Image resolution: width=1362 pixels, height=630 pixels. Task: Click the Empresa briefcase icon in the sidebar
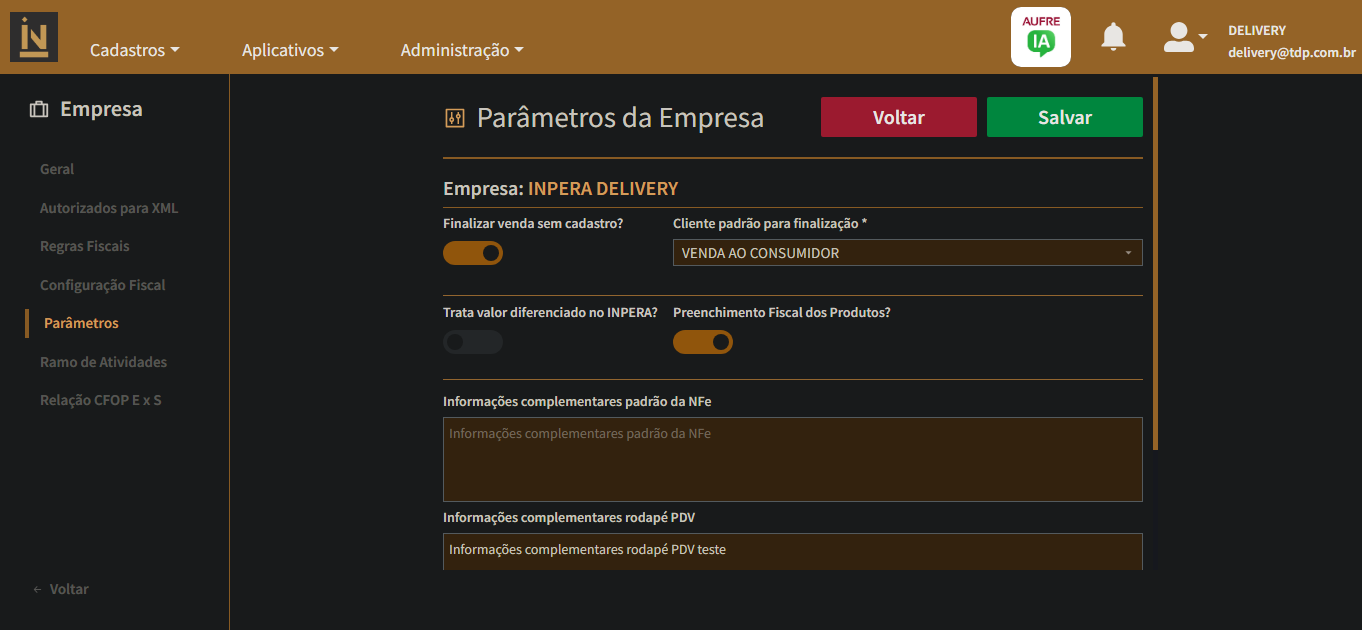click(x=39, y=109)
